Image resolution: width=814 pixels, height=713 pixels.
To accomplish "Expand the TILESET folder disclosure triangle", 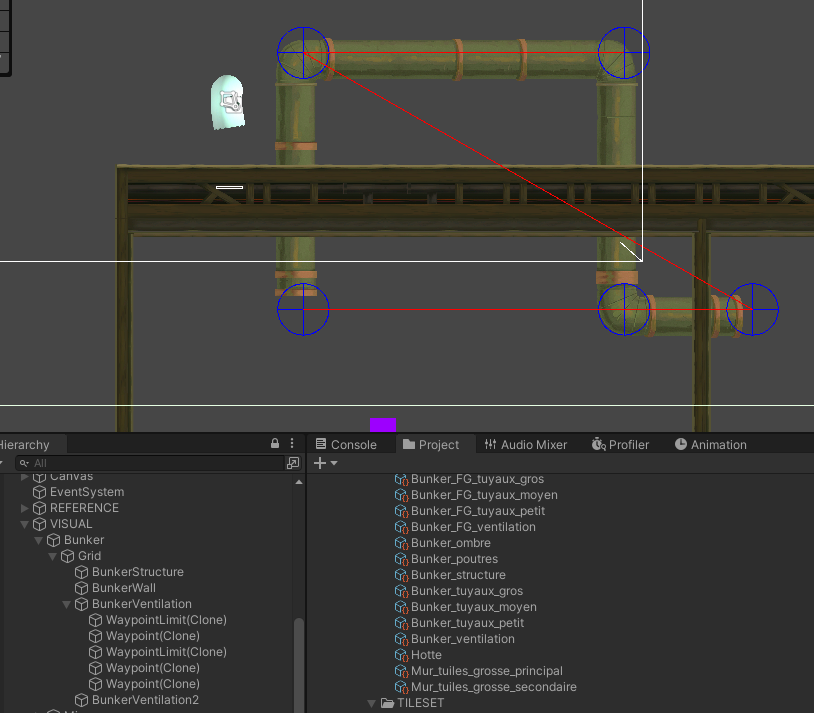I will tap(371, 703).
